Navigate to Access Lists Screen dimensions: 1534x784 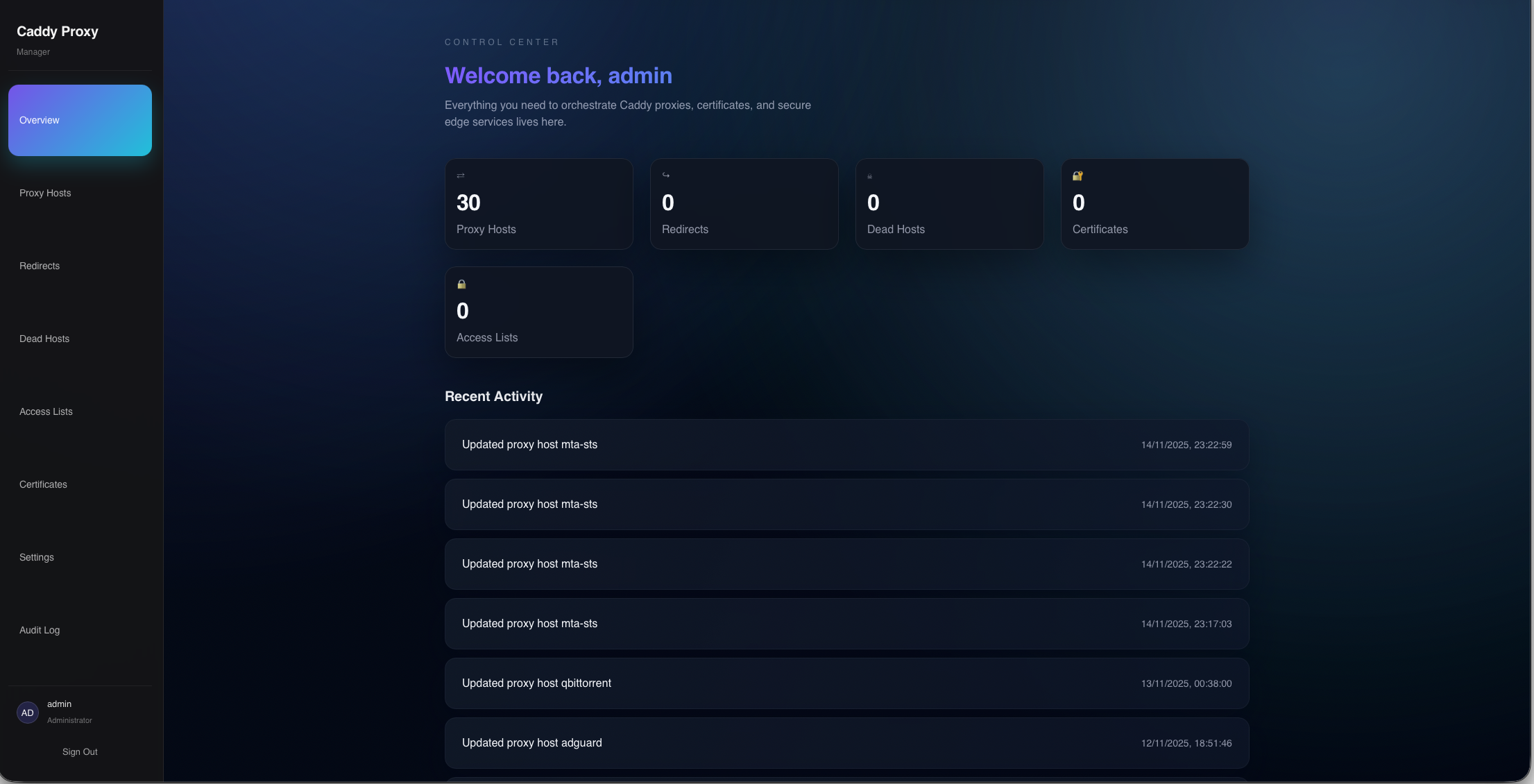[x=46, y=411]
